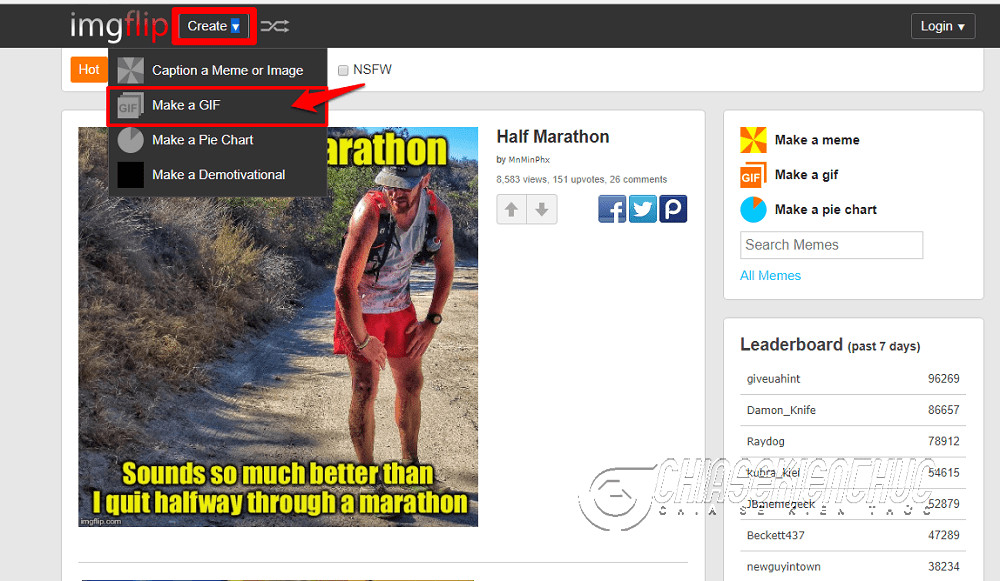Click the shuffle random meme icon
This screenshot has width=1000, height=581.
click(x=275, y=27)
